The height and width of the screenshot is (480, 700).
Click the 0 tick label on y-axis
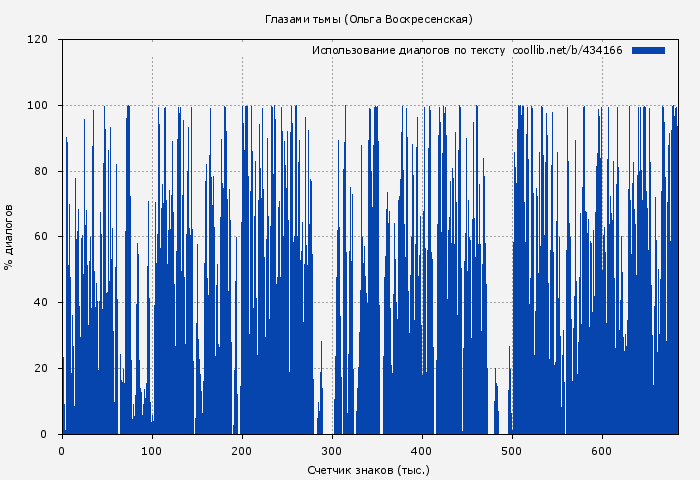coord(44,434)
